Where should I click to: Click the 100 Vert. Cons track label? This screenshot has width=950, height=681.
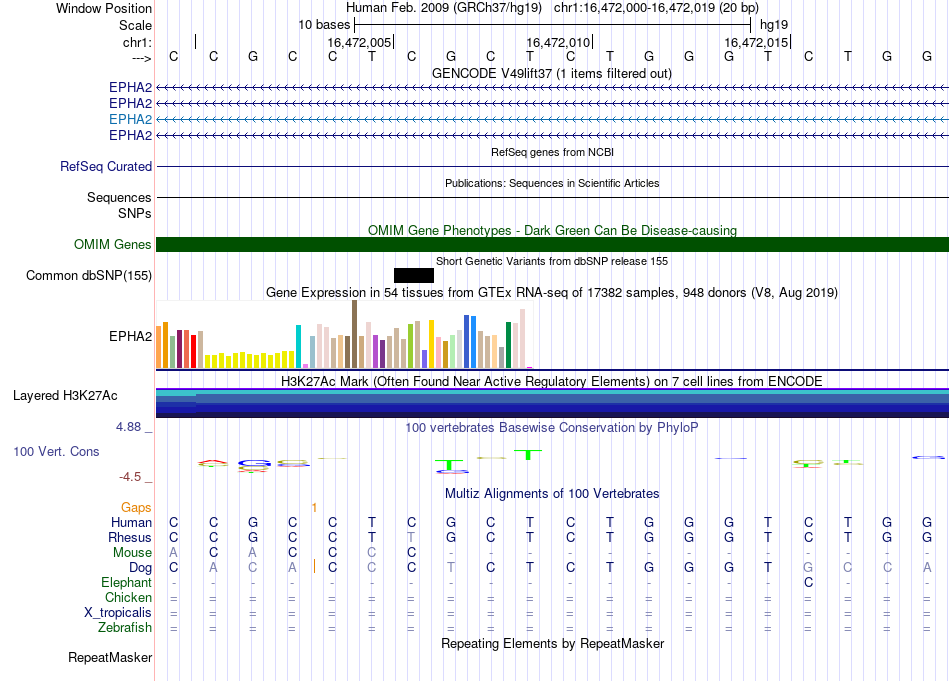point(56,452)
